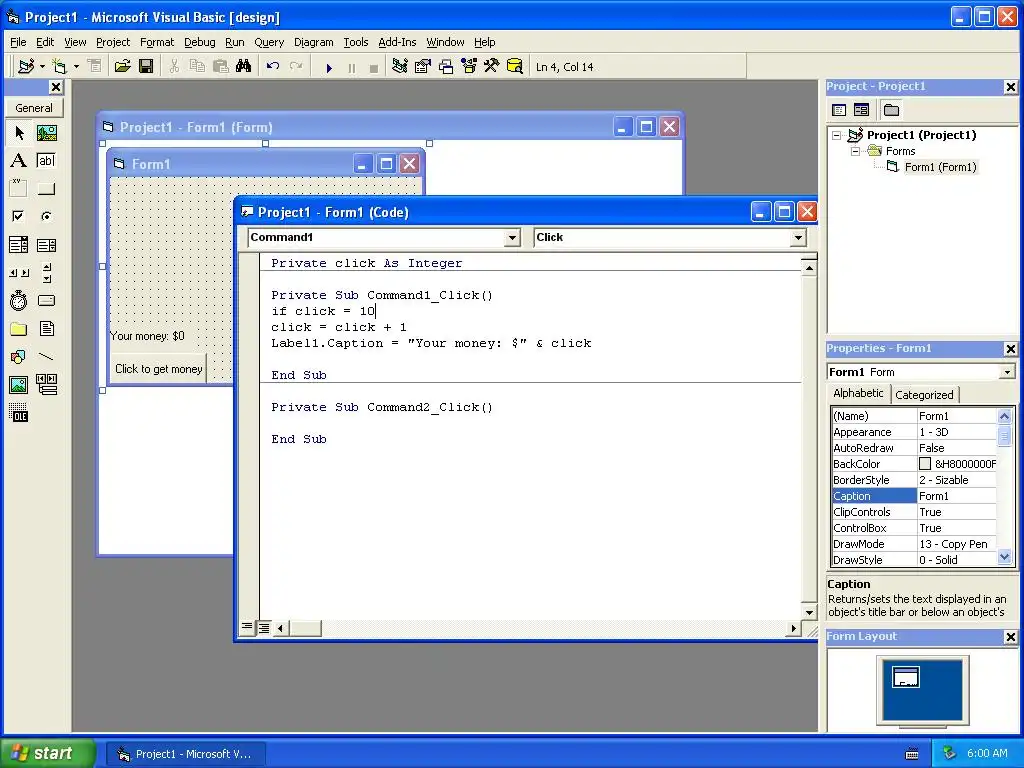Switch to the Categorized properties tab

[x=924, y=394]
